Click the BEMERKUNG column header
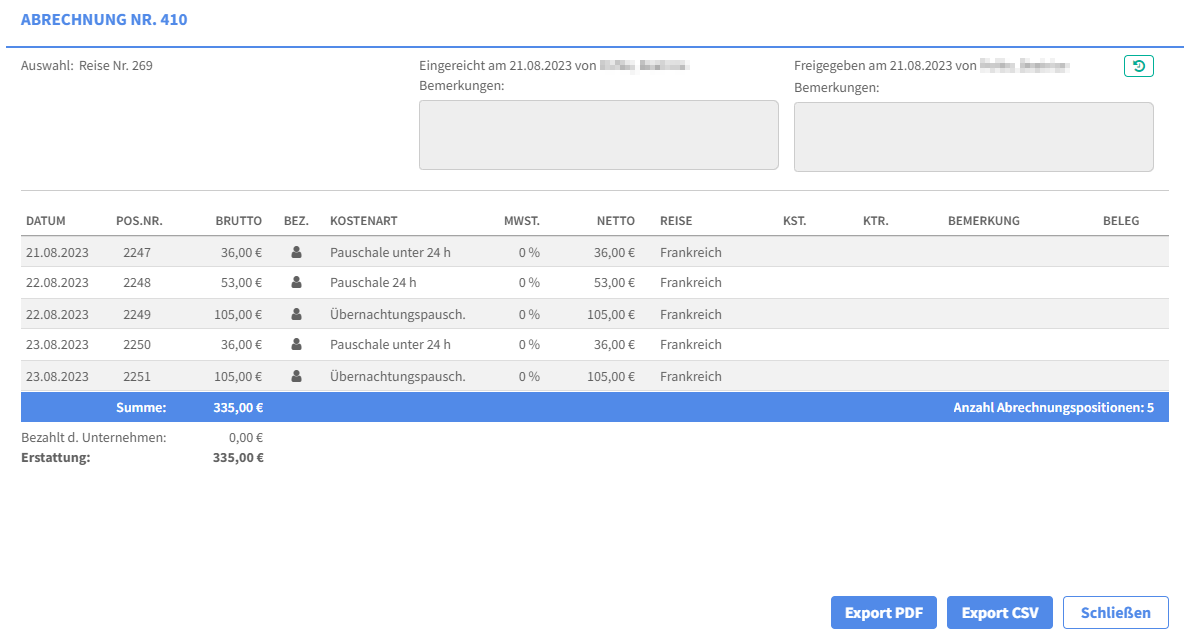The height and width of the screenshot is (633, 1188). pos(983,221)
